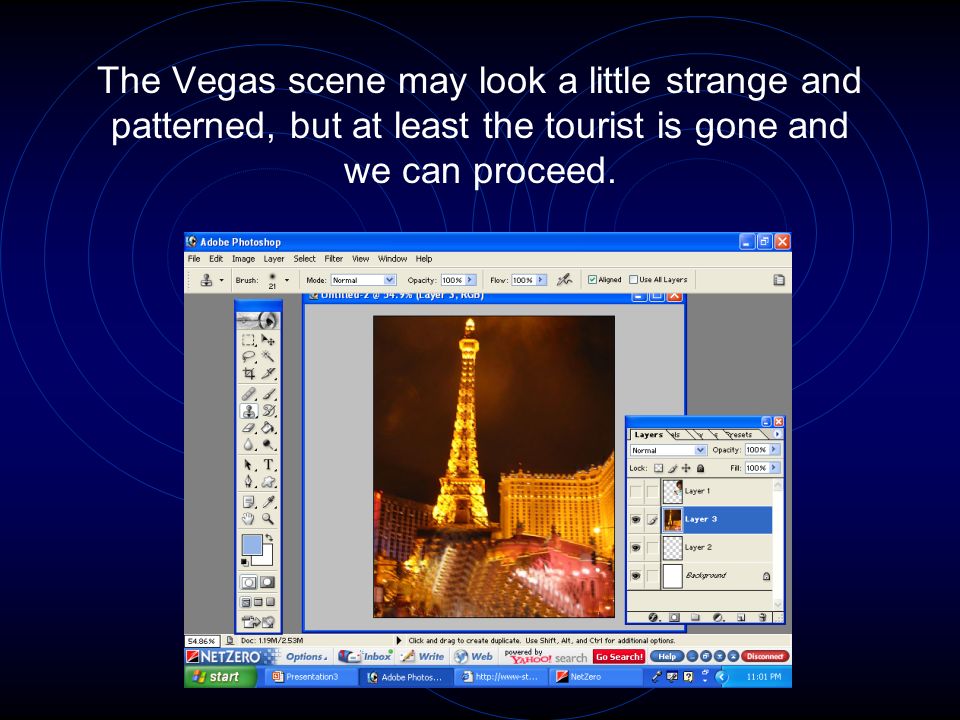The width and height of the screenshot is (960, 720).
Task: Select the Path Selection arrow tool
Action: [249, 465]
